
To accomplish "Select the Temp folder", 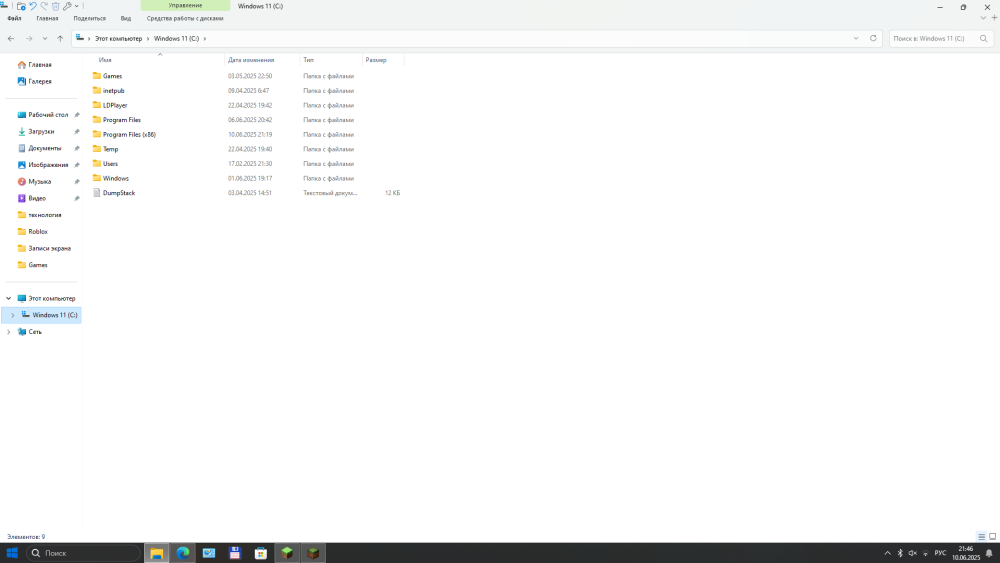I will click(x=110, y=149).
